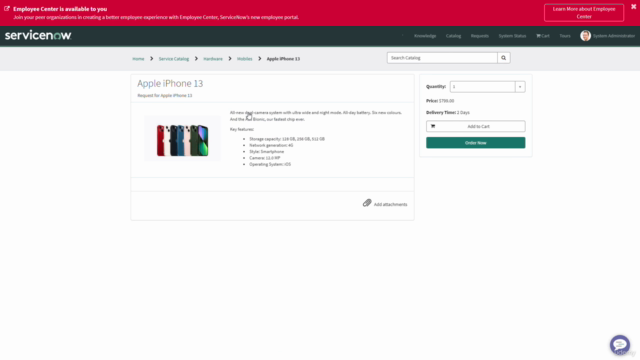Screen dimensions: 640x360
Task: Go to the Service Catalog breadcrumb
Action: 174,59
